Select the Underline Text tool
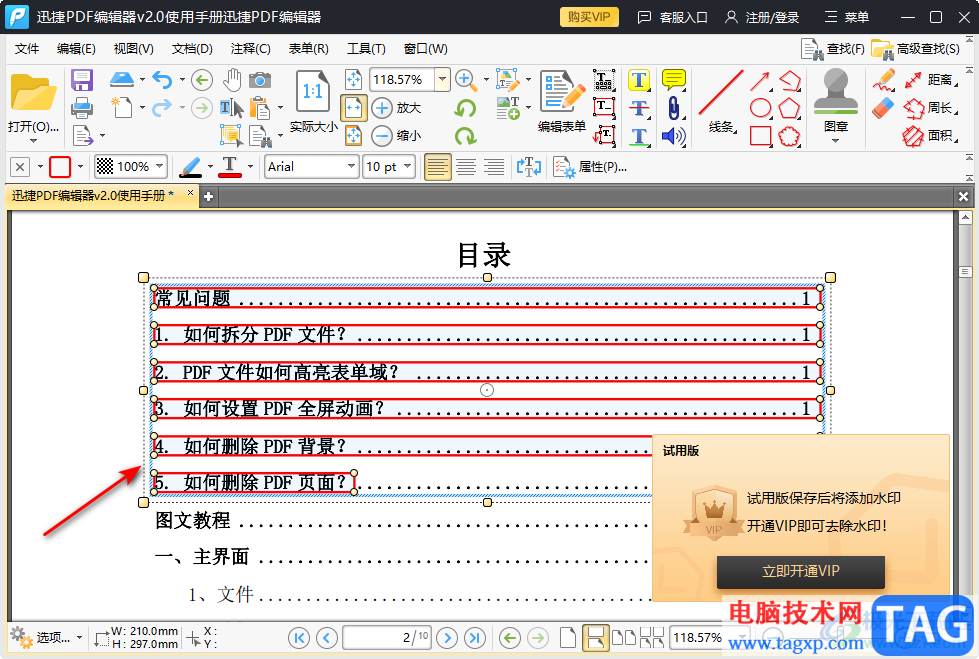 click(x=639, y=136)
